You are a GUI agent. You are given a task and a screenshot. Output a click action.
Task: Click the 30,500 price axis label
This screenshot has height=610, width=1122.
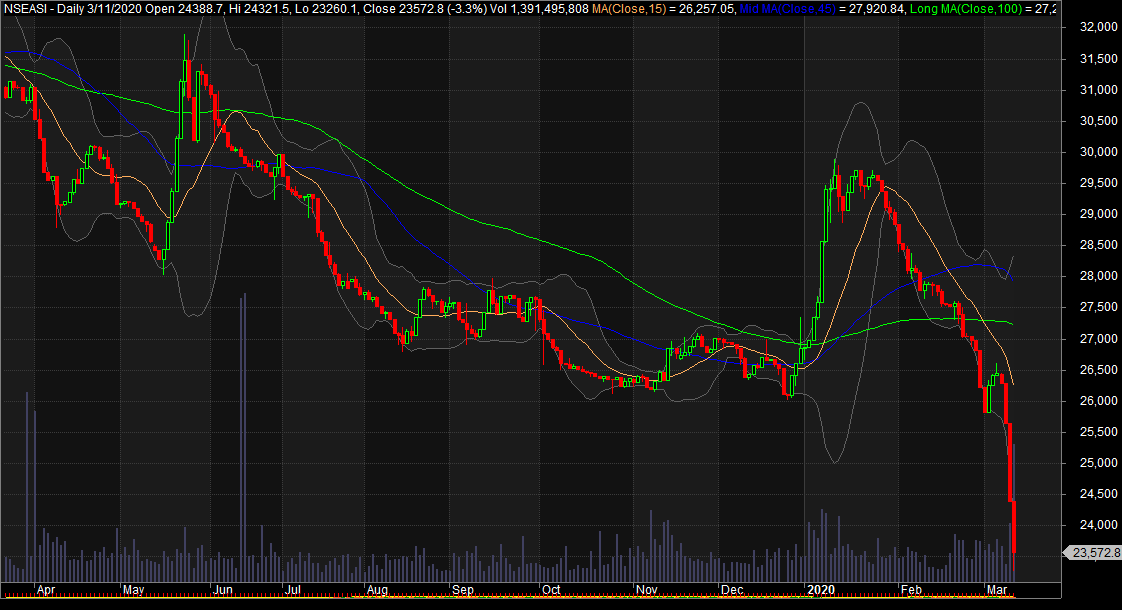click(1098, 121)
